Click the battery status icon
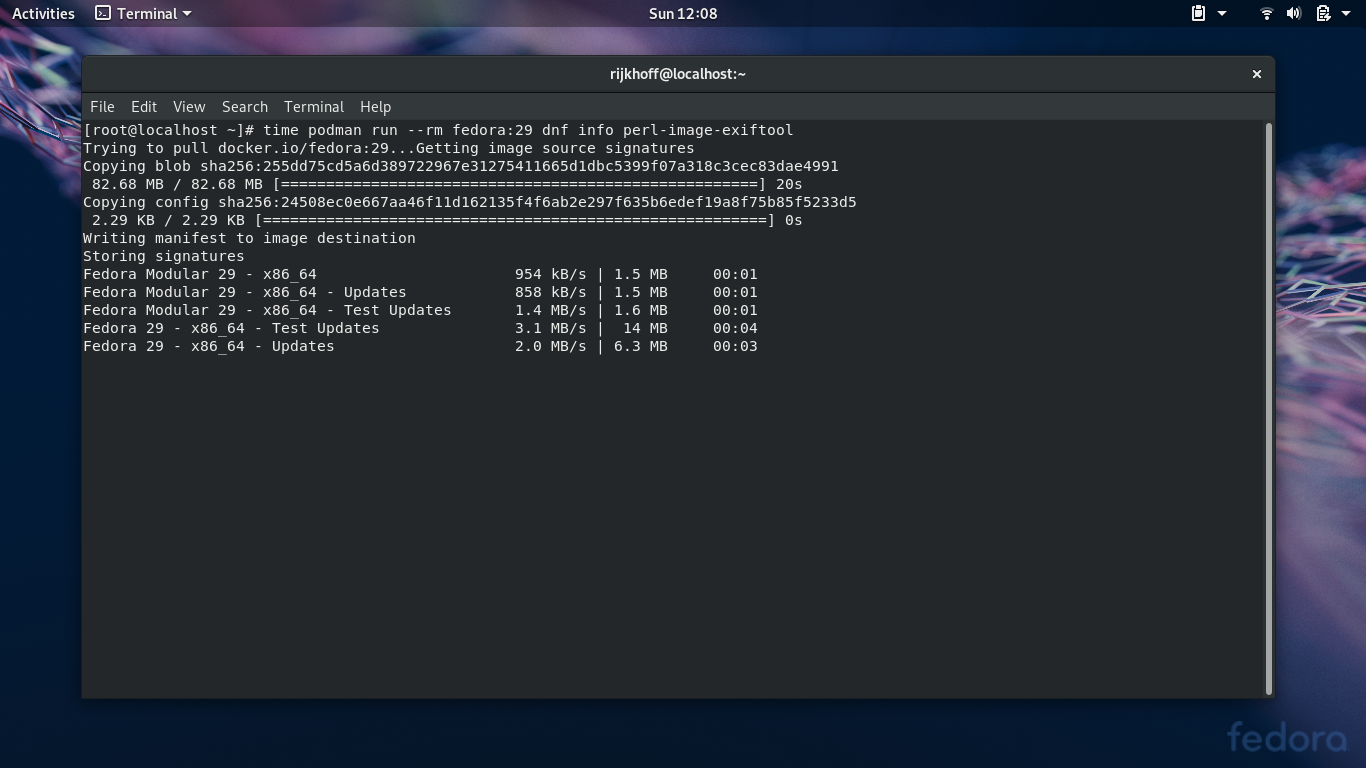Image resolution: width=1366 pixels, height=768 pixels. click(1322, 13)
